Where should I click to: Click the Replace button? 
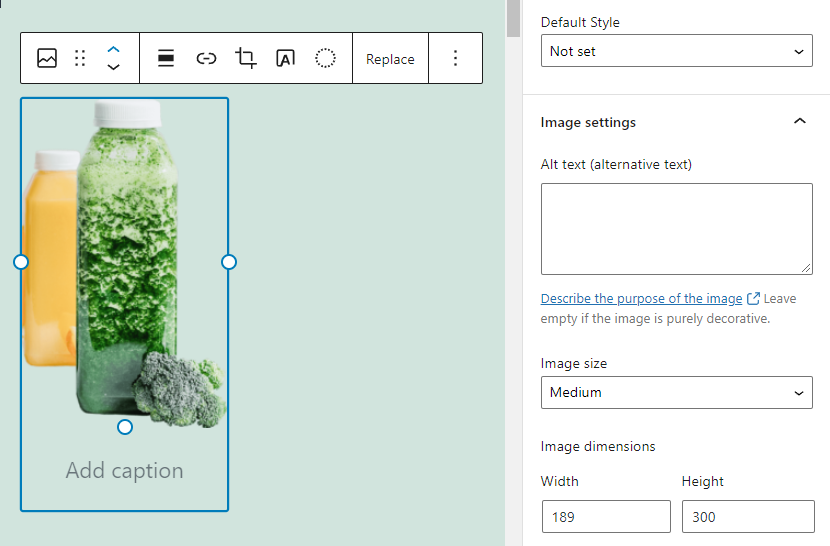tap(390, 59)
